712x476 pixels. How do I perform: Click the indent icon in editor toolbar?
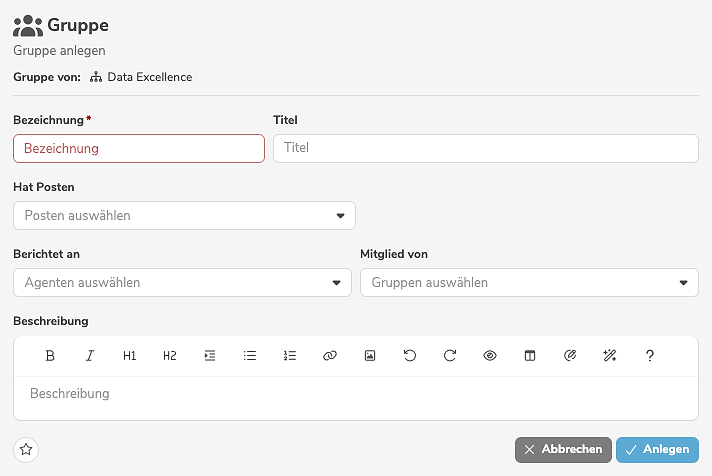click(210, 355)
